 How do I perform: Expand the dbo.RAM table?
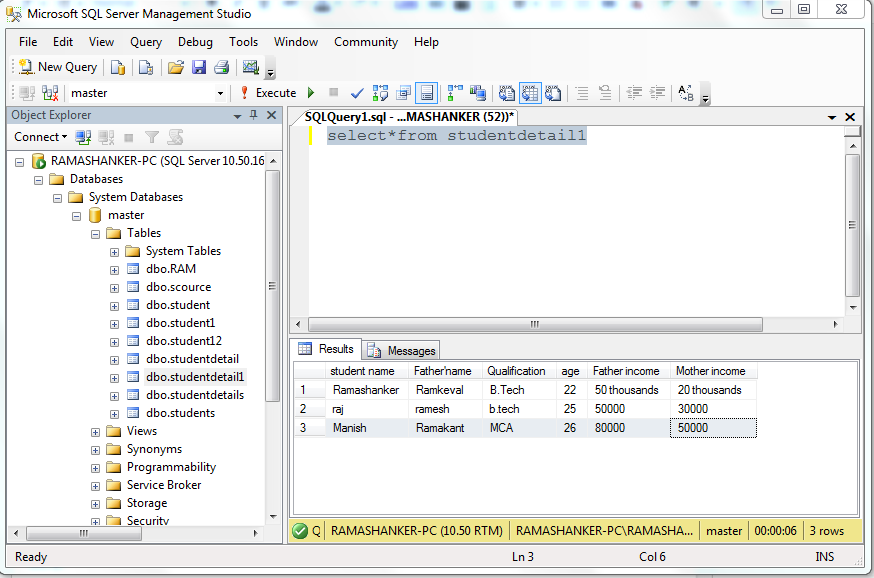point(114,270)
